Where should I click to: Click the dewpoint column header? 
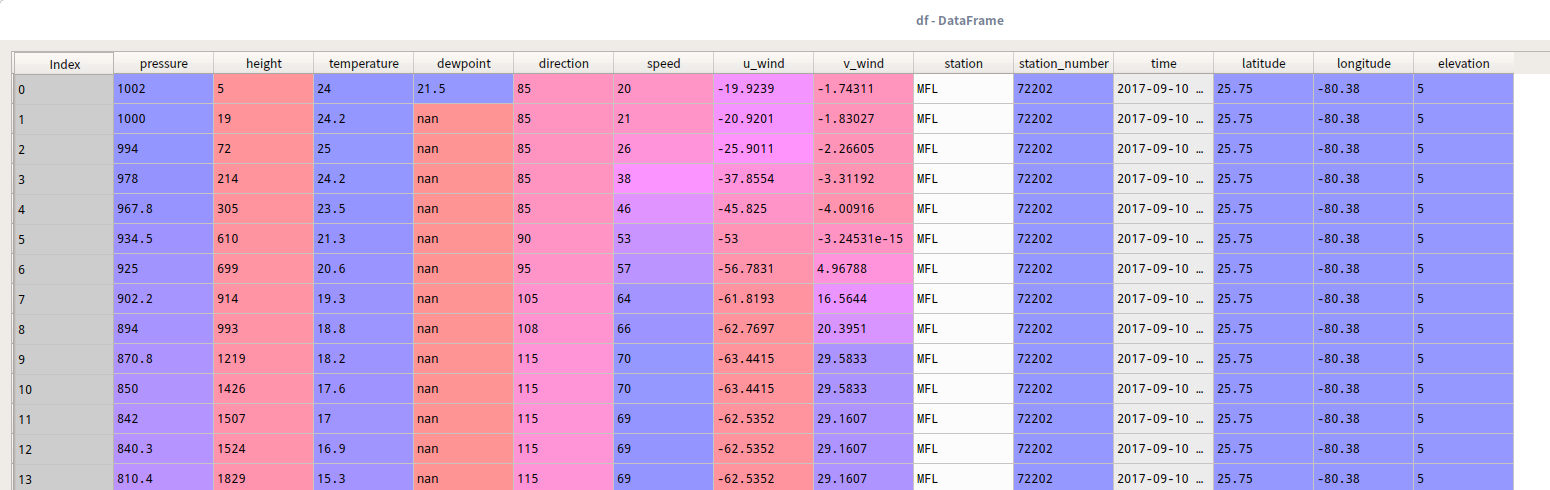pos(463,63)
